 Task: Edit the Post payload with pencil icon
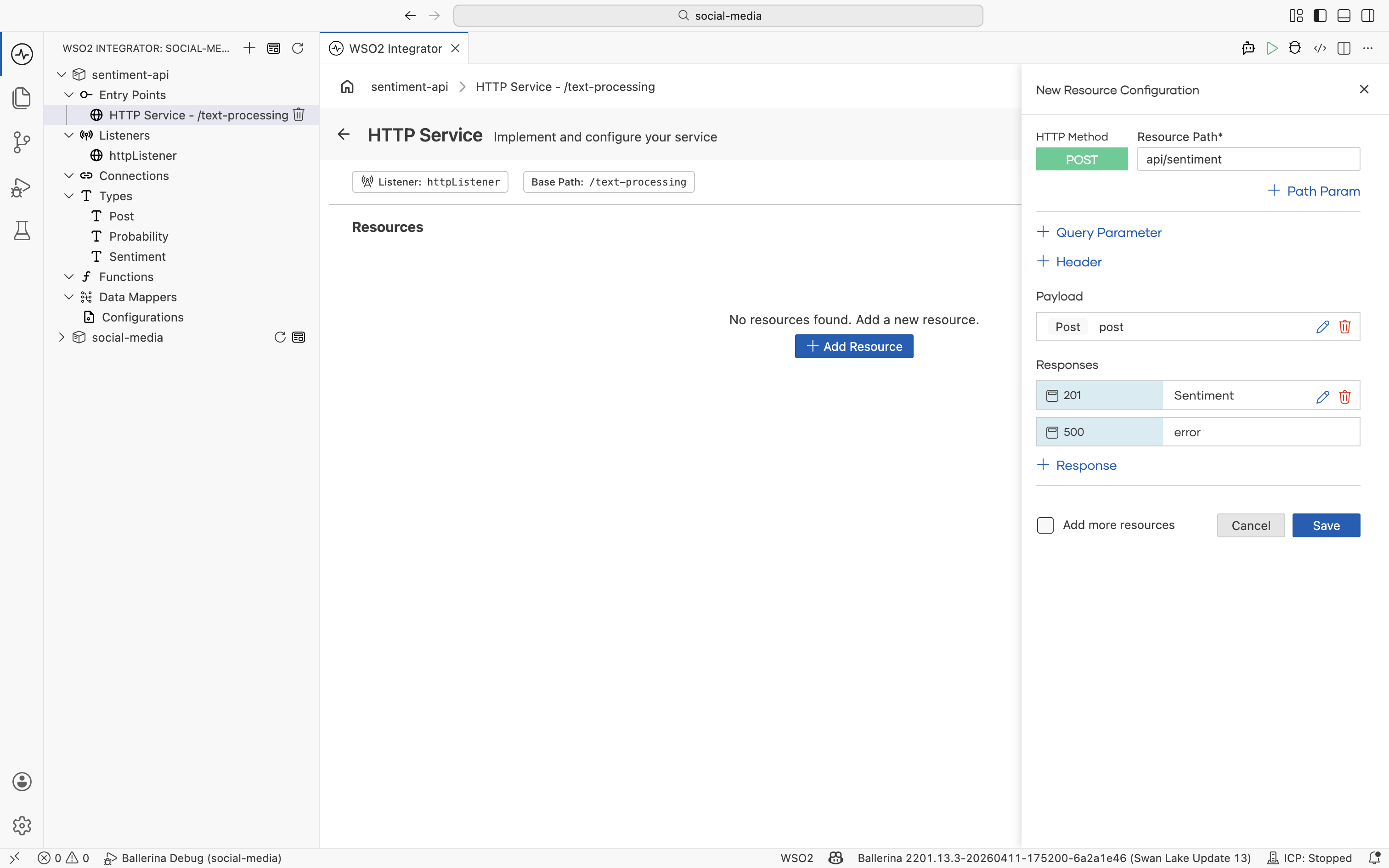click(1322, 327)
